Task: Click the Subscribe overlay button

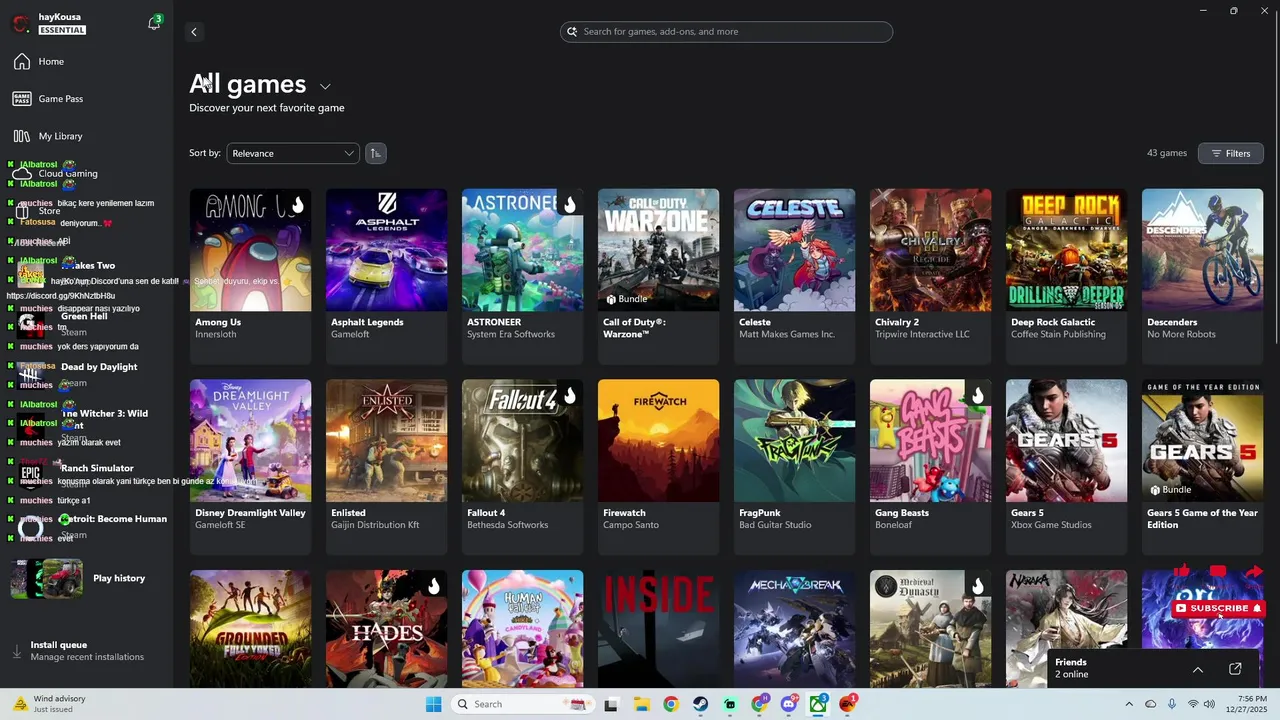Action: tap(1219, 608)
